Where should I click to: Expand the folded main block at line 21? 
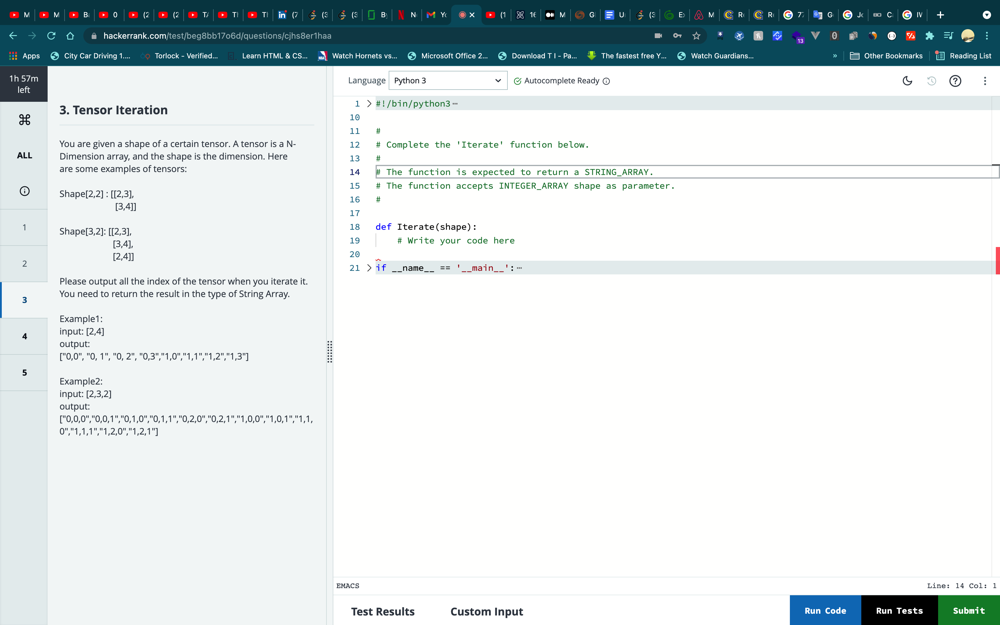click(369, 268)
